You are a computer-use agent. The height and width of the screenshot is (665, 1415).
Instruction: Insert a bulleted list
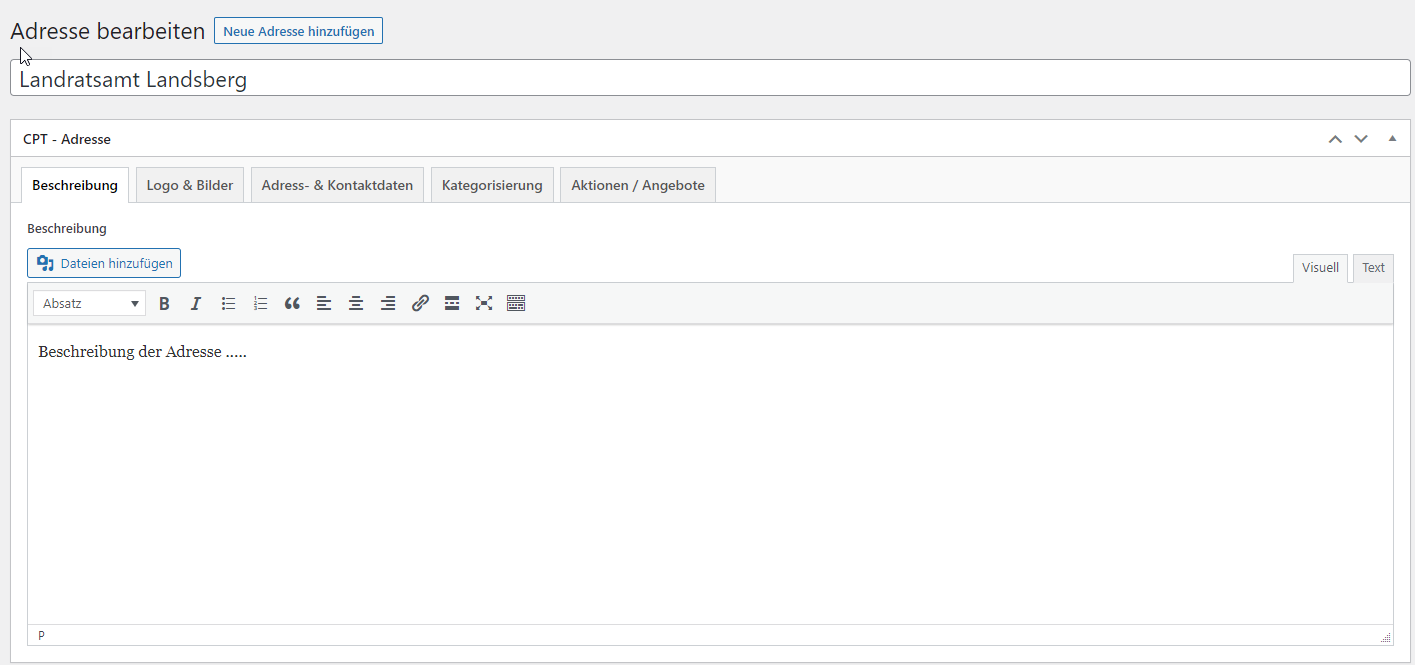[x=228, y=303]
